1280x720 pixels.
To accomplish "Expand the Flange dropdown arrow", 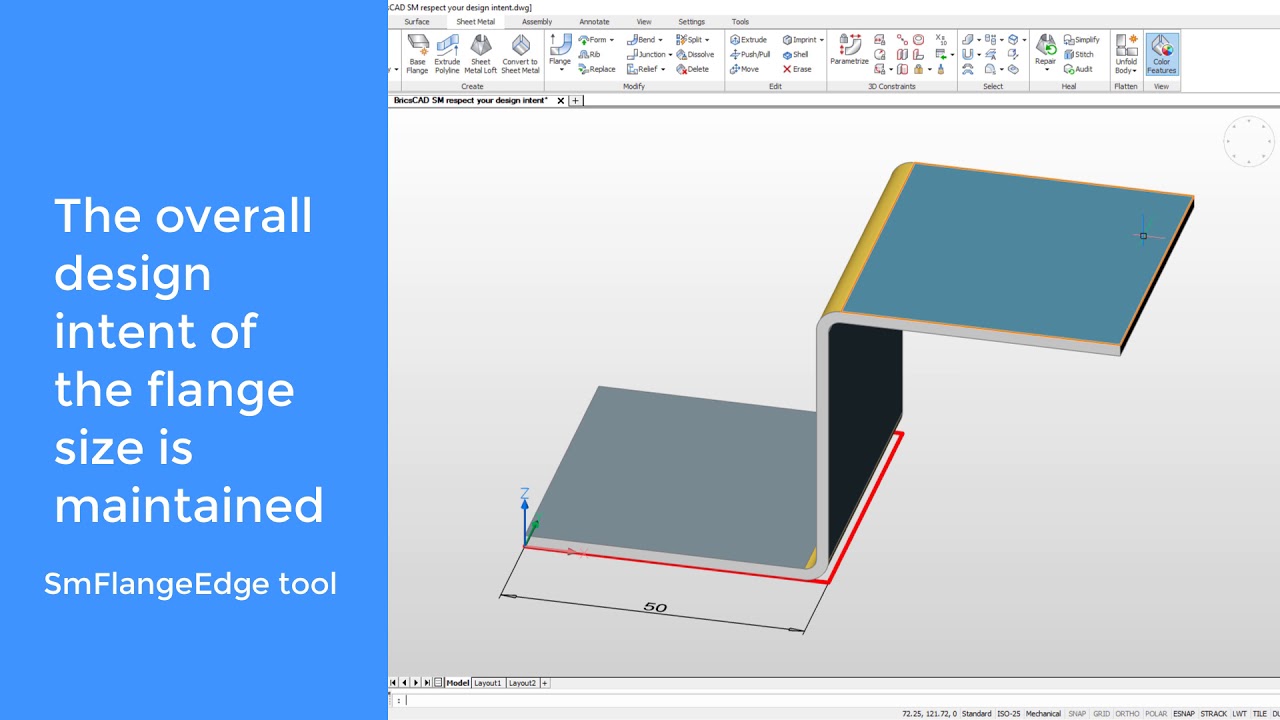I will coord(561,70).
